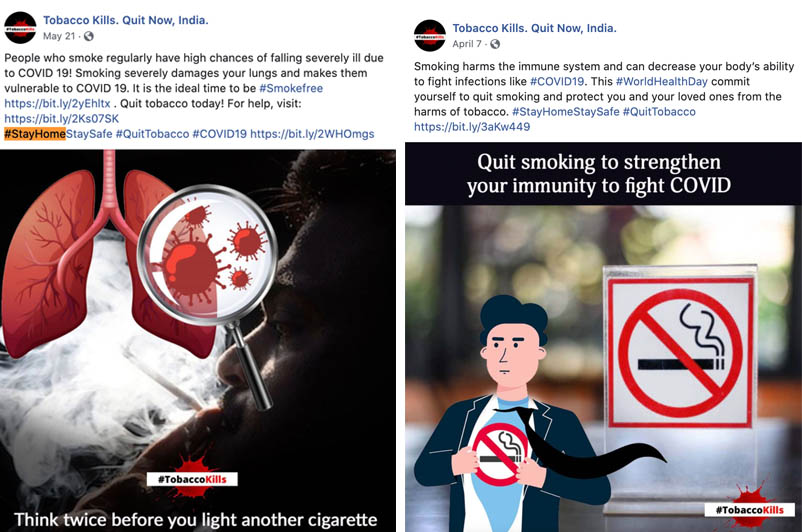The width and height of the screenshot is (802, 532).
Task: Click the #COVID19 hashtag in right post
Action: (557, 81)
